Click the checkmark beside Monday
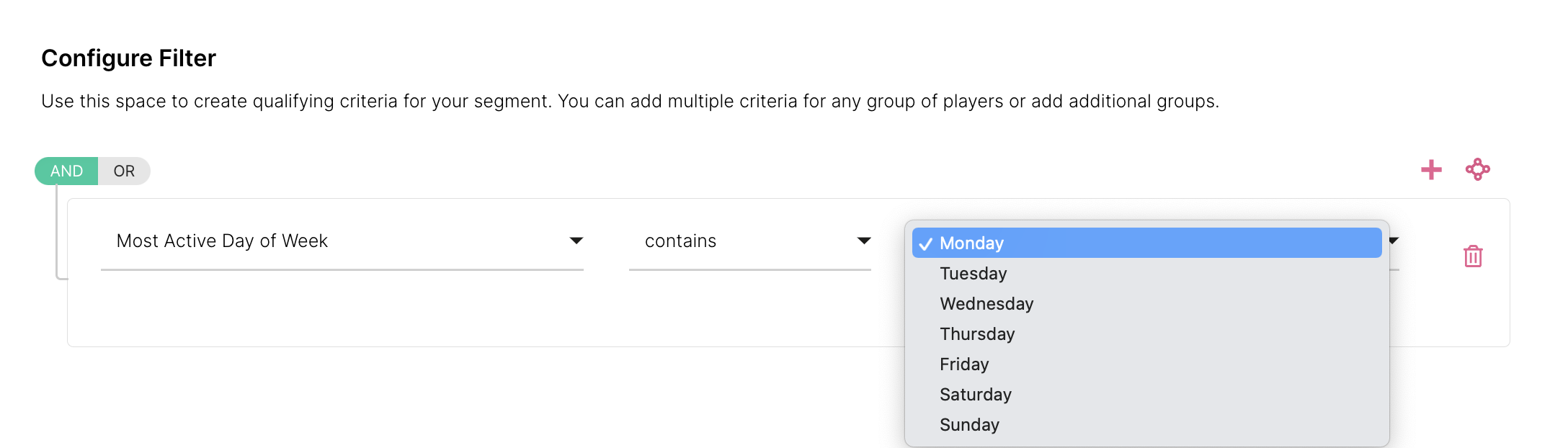Viewport: 1568px width, 448px height. pyautogui.click(x=926, y=244)
